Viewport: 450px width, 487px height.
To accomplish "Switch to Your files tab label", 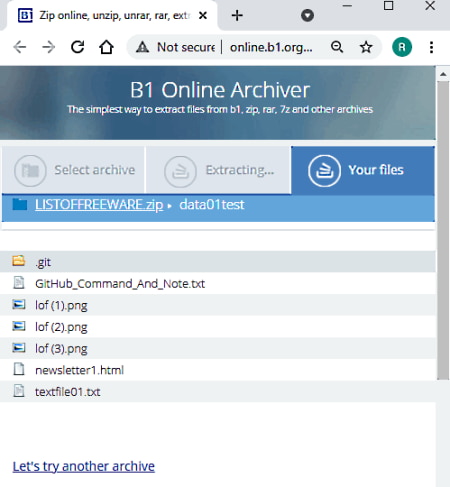I will (x=376, y=170).
